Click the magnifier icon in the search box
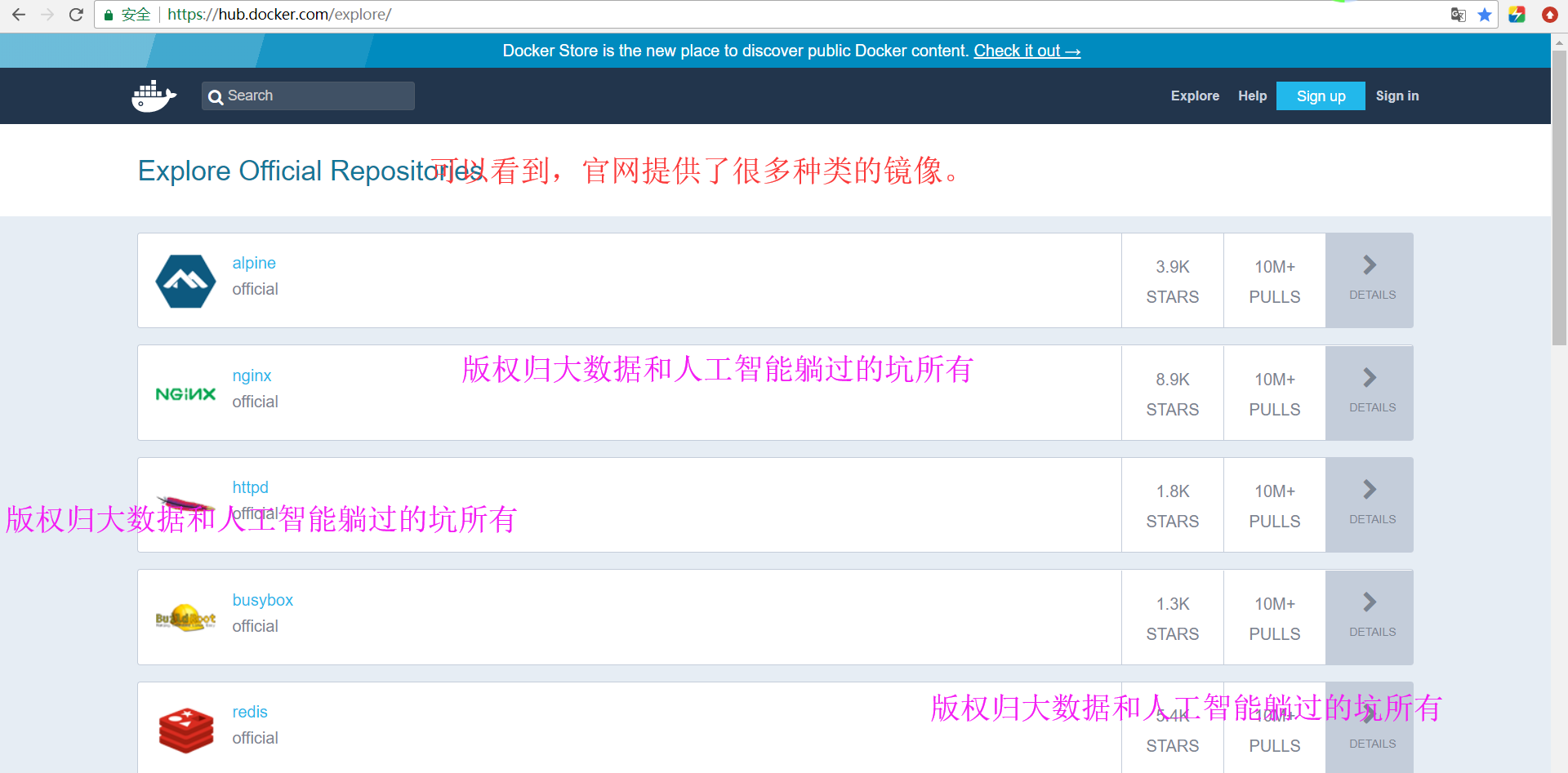Image resolution: width=1568 pixels, height=773 pixels. click(x=216, y=97)
